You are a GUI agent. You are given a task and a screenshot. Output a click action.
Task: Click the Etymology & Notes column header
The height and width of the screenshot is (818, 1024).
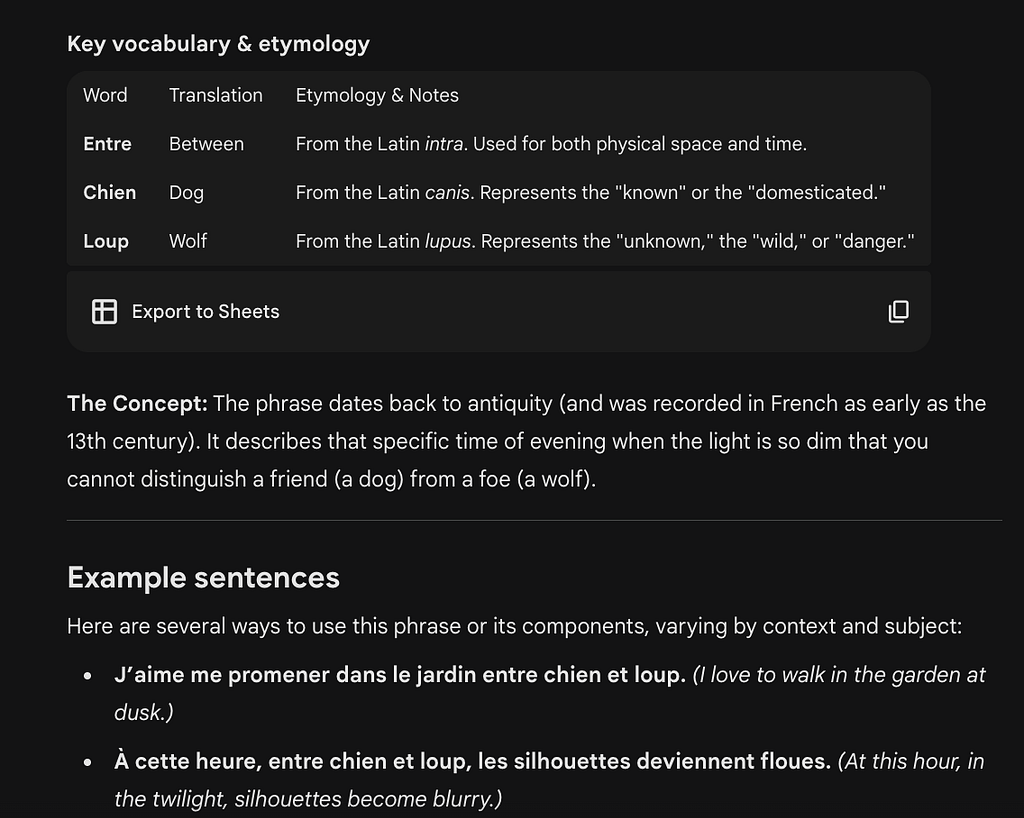click(x=377, y=95)
